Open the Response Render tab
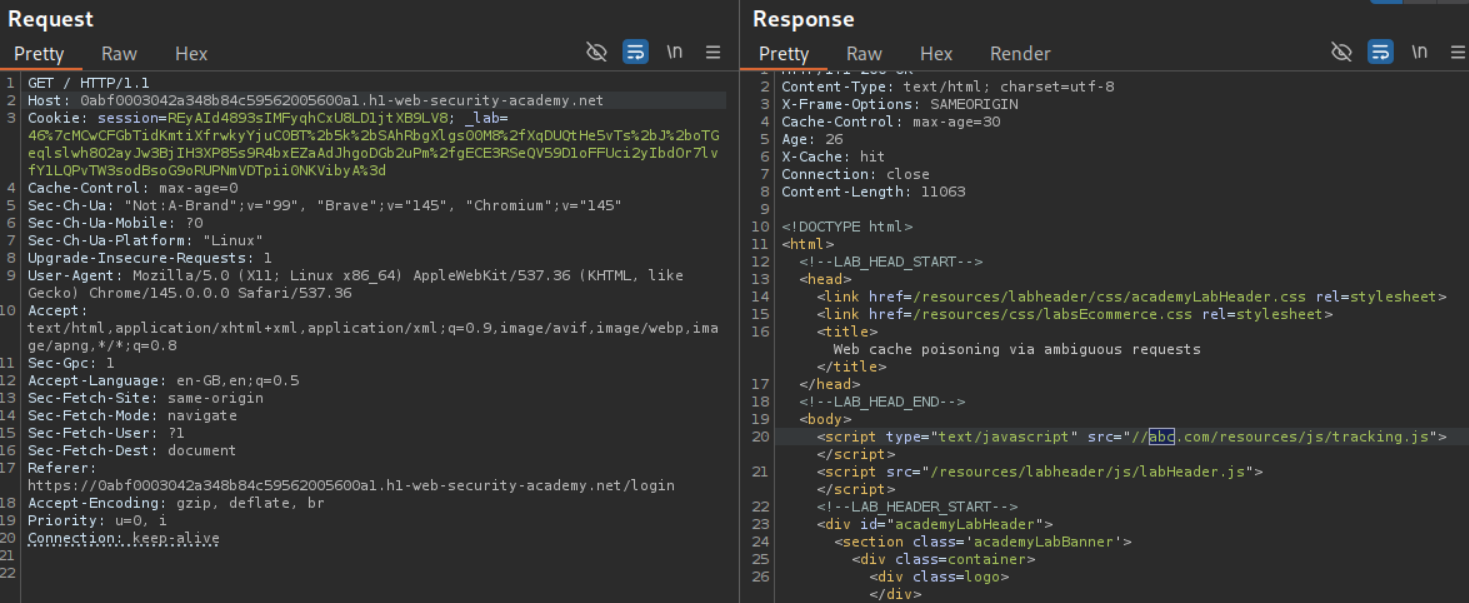The width and height of the screenshot is (1469, 603). coord(1020,54)
